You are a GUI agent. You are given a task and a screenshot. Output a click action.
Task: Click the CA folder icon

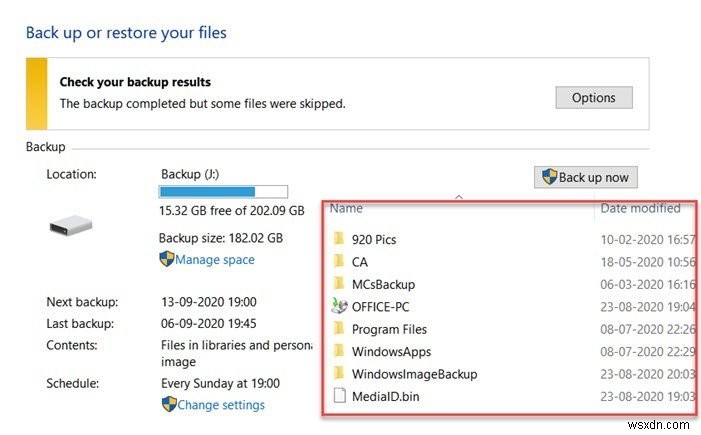coord(339,262)
